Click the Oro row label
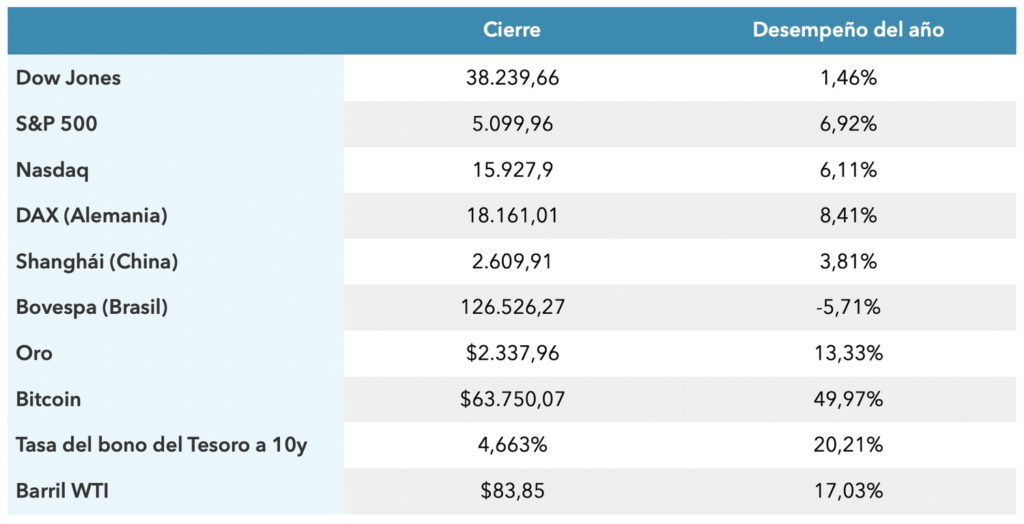The image size is (1024, 524). (34, 354)
